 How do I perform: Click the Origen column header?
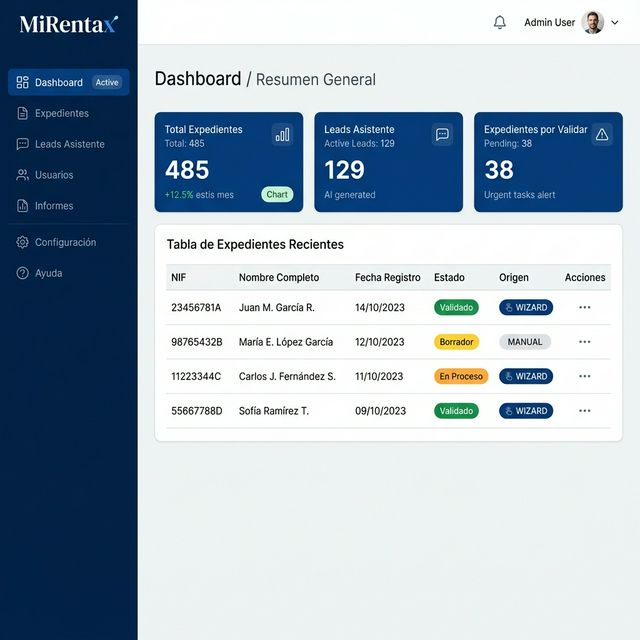pyautogui.click(x=514, y=278)
